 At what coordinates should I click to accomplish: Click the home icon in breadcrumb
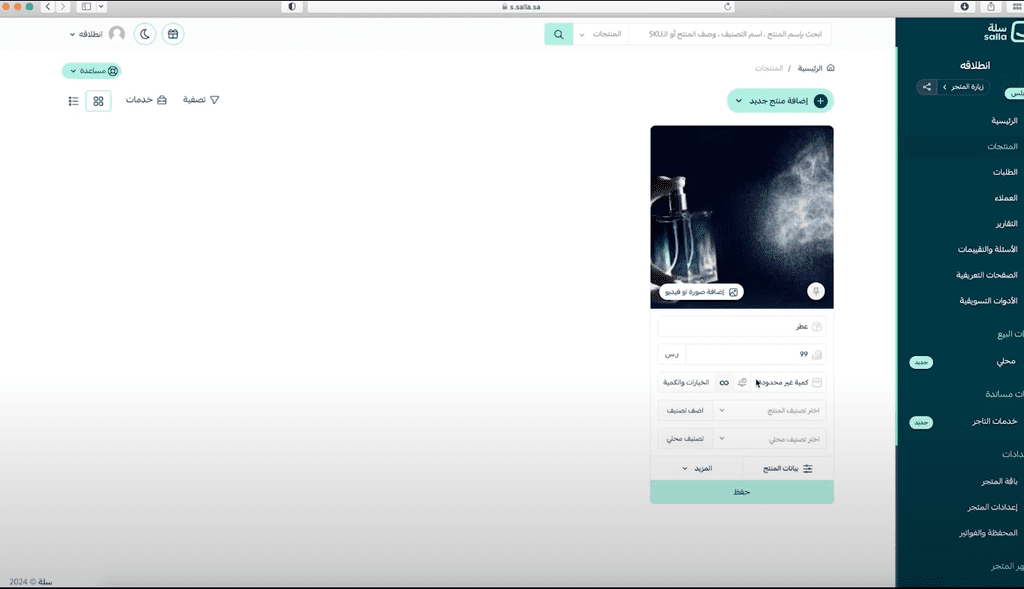831,68
